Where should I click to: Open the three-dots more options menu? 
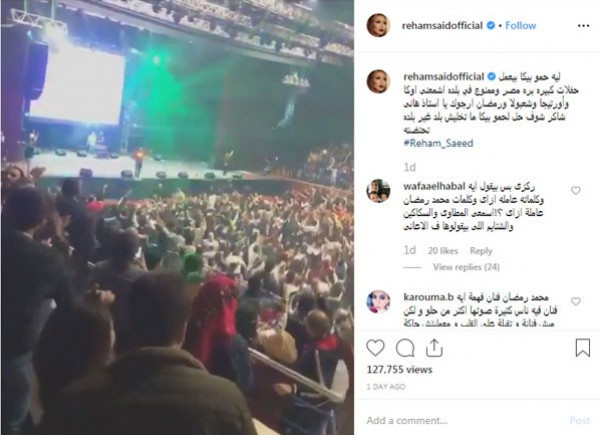point(583,26)
